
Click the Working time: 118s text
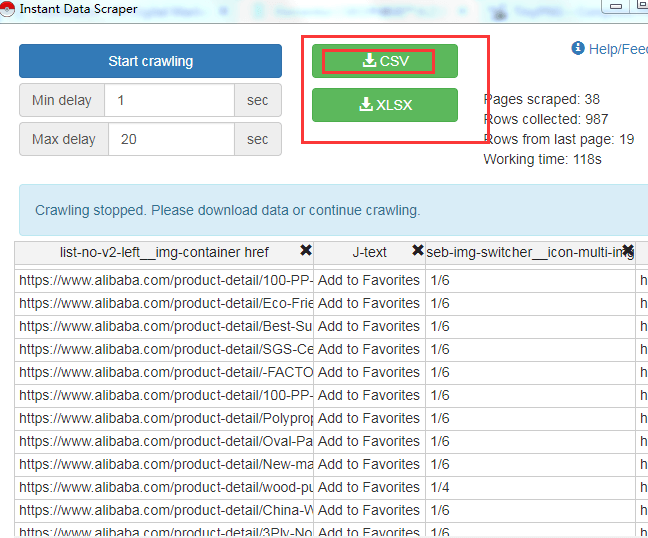[x=542, y=159]
